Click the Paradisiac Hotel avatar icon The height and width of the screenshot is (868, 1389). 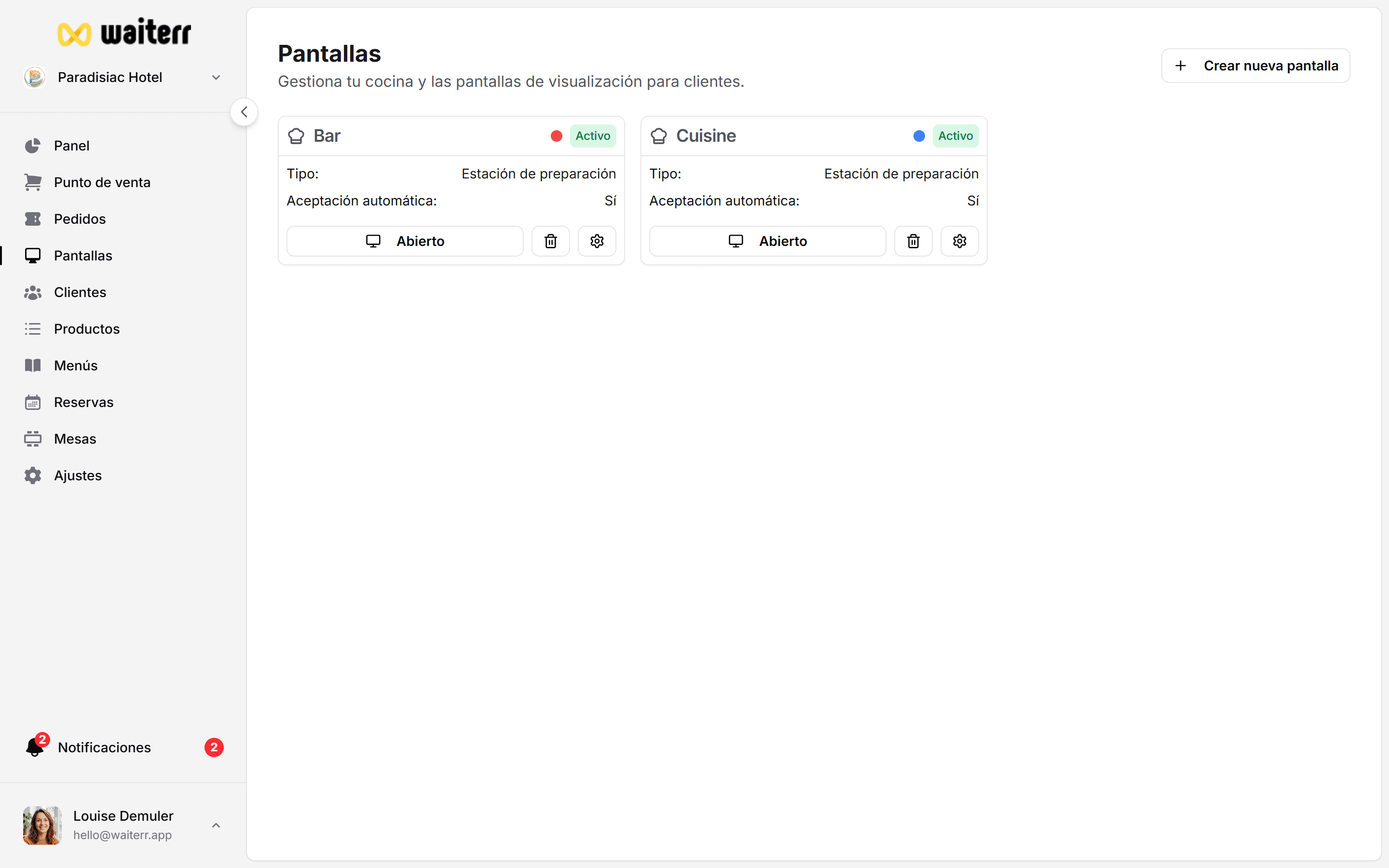[35, 77]
